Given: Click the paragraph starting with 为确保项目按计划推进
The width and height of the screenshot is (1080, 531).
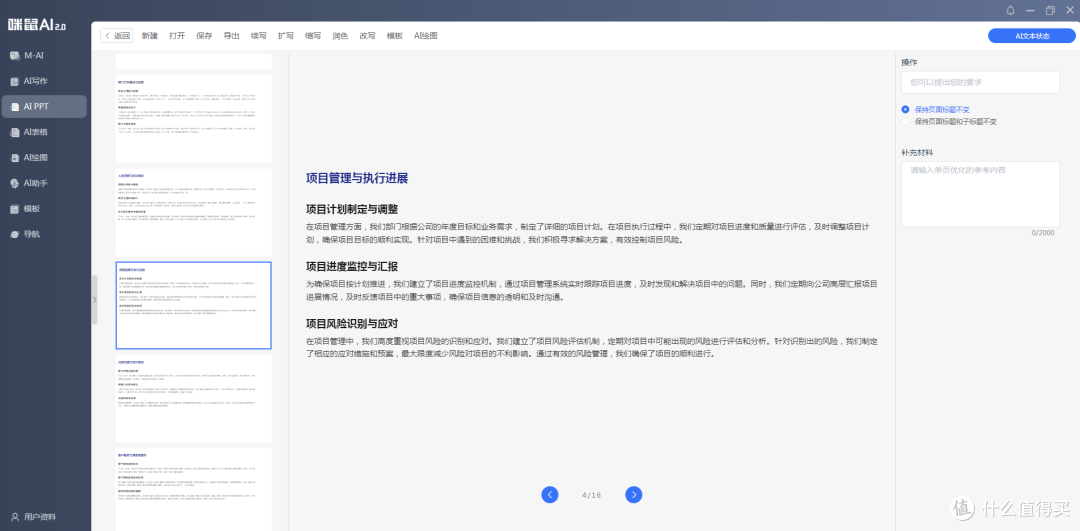Looking at the screenshot, I should 591,290.
